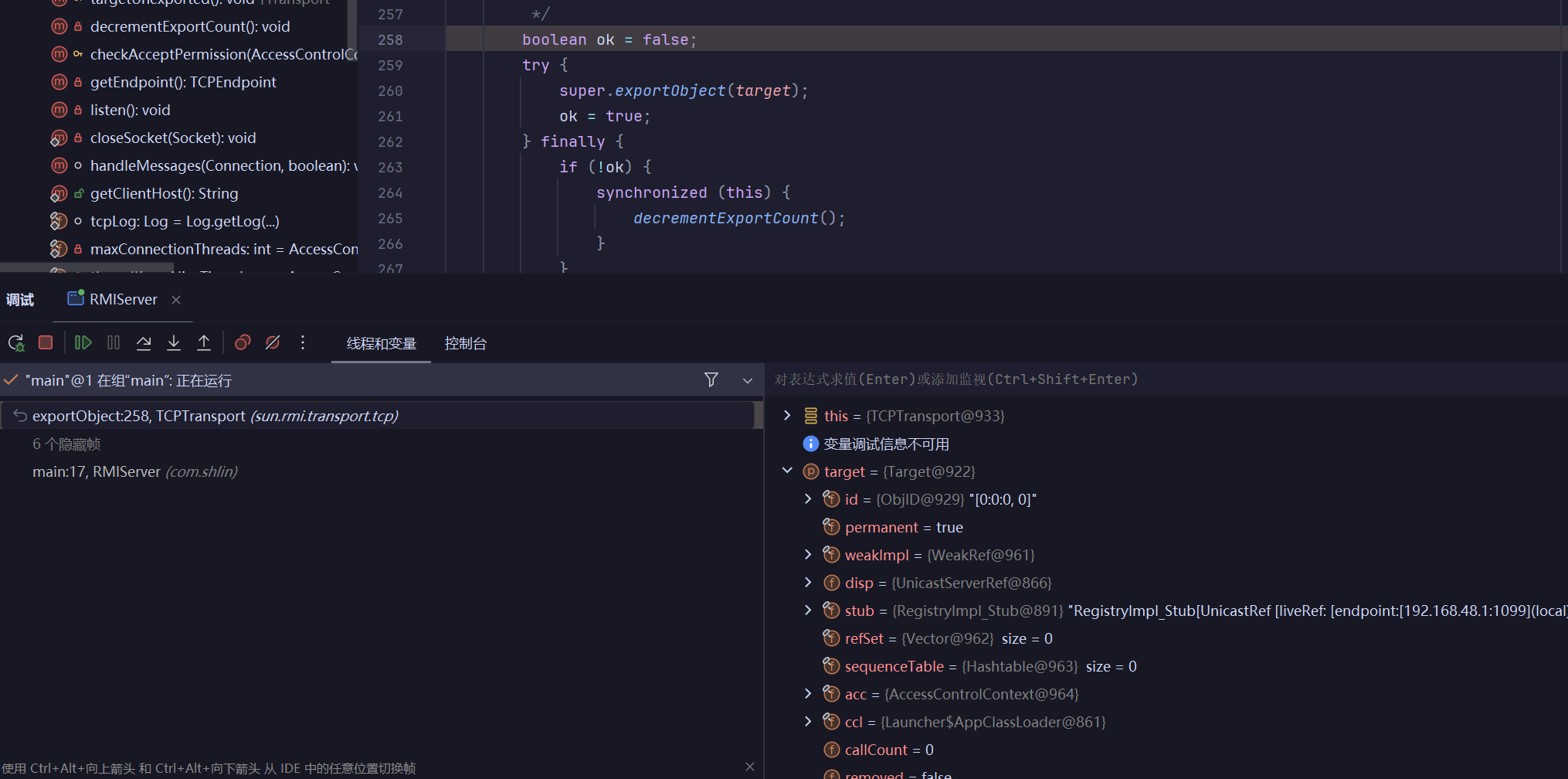Step out of current method
Screen dimensions: 1568x779
pos(204,342)
